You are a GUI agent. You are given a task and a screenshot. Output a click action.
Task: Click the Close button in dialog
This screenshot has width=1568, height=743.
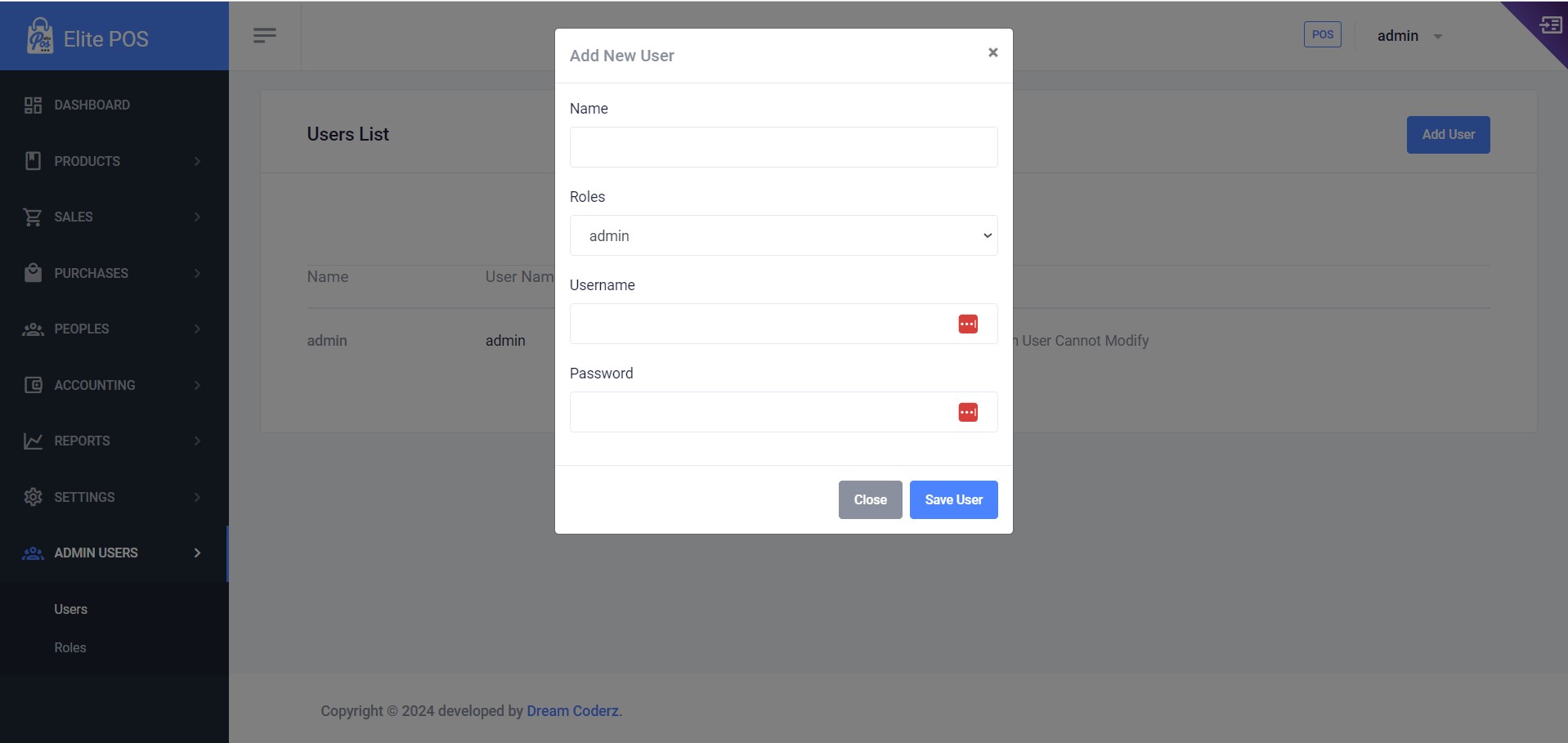coord(870,499)
